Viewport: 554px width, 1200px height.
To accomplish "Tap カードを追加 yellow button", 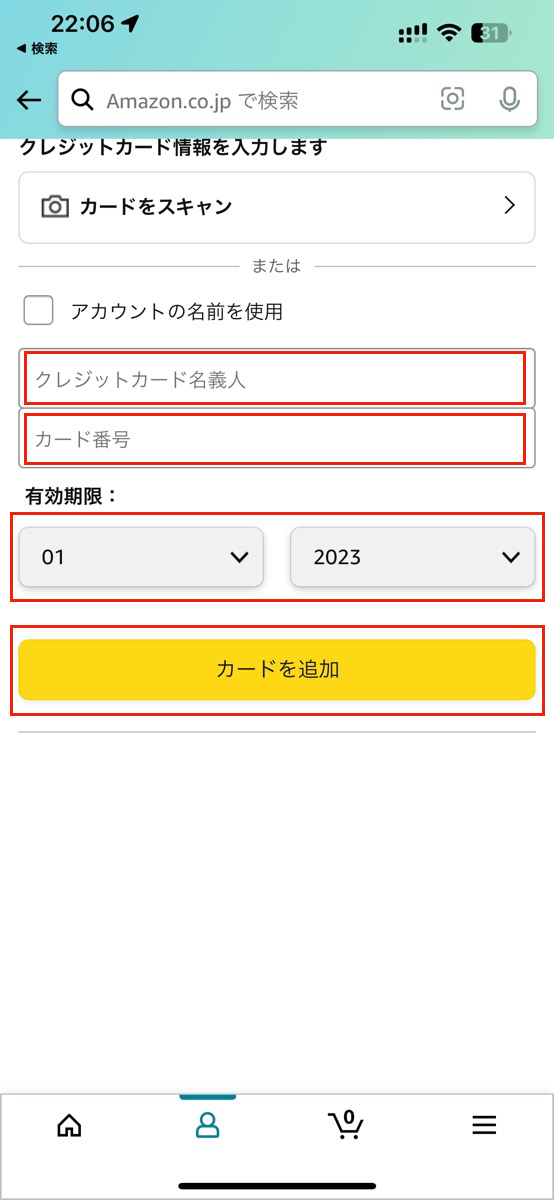I will tap(277, 669).
